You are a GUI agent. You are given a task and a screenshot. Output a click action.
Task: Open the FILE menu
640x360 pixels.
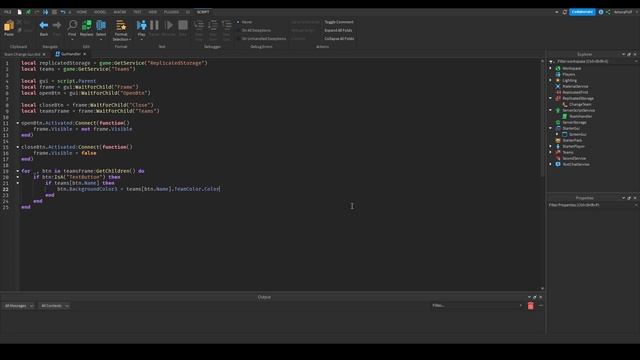8,12
